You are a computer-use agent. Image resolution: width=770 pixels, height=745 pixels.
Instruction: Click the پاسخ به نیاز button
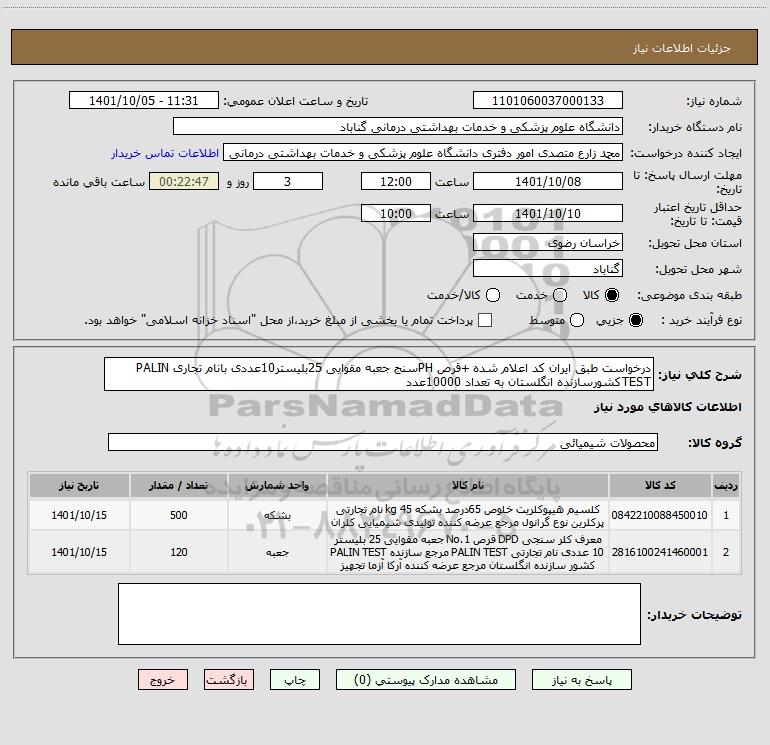[x=581, y=680]
